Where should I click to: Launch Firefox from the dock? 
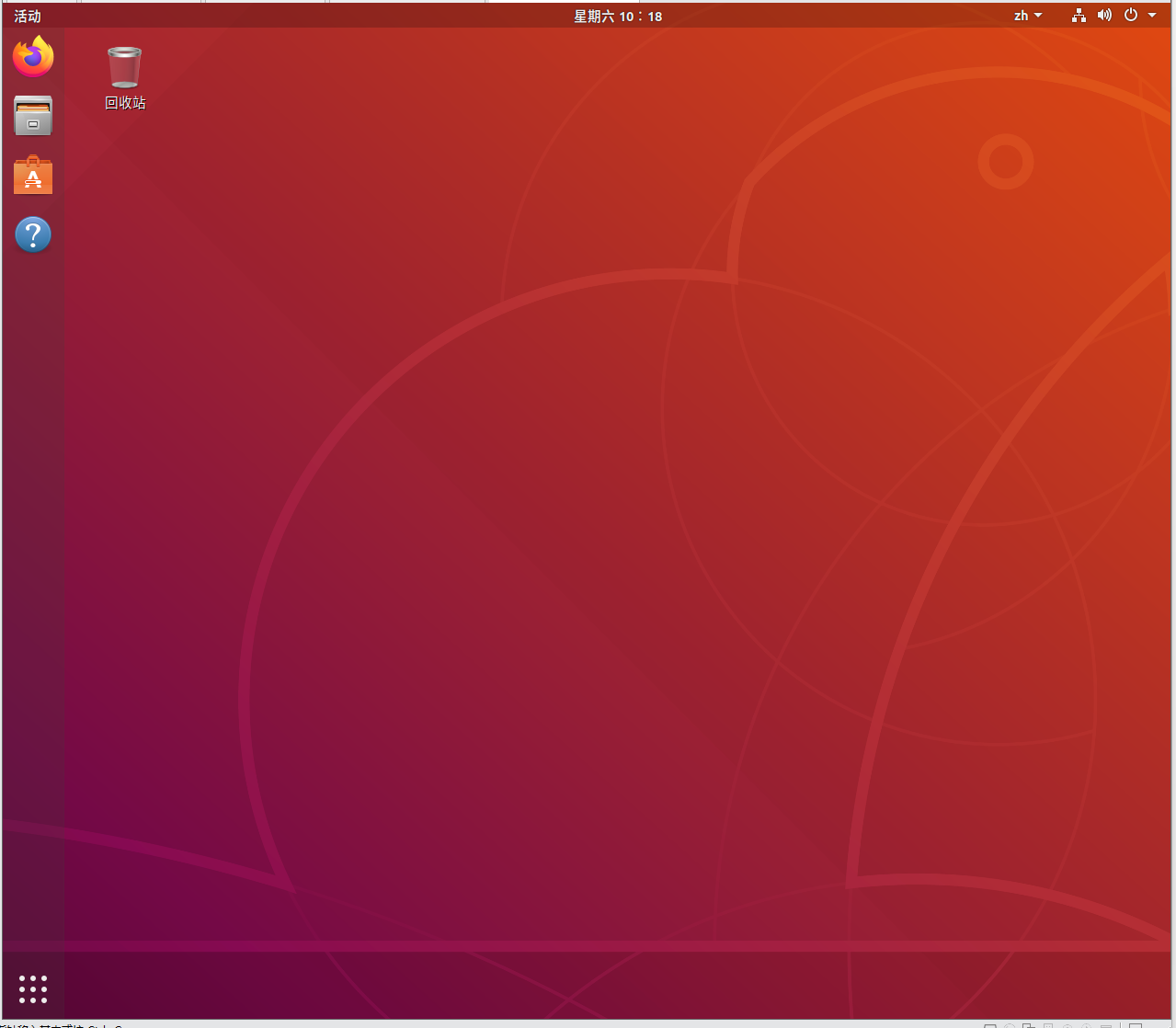click(33, 57)
